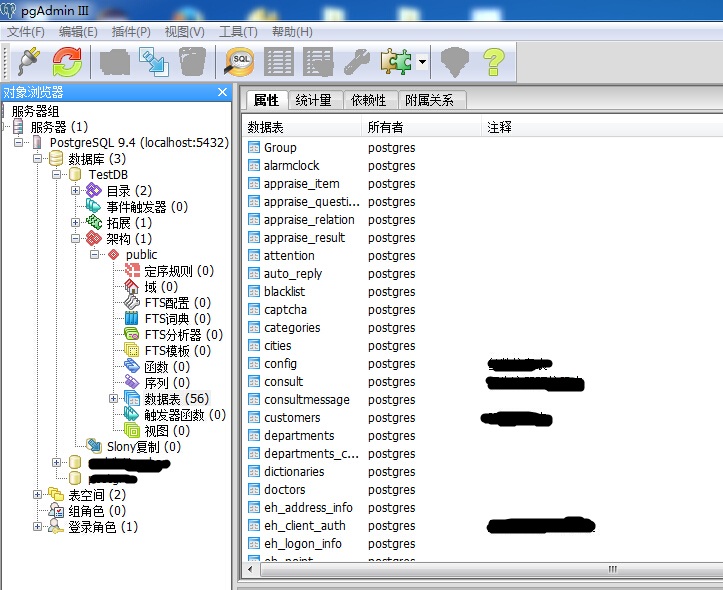
Task: Select FTS词典 (0) in the tree
Action: [178, 319]
